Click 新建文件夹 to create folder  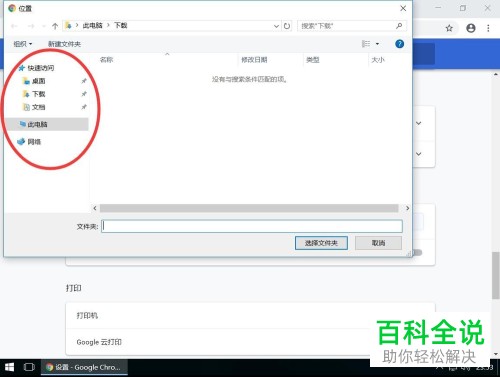click(64, 44)
